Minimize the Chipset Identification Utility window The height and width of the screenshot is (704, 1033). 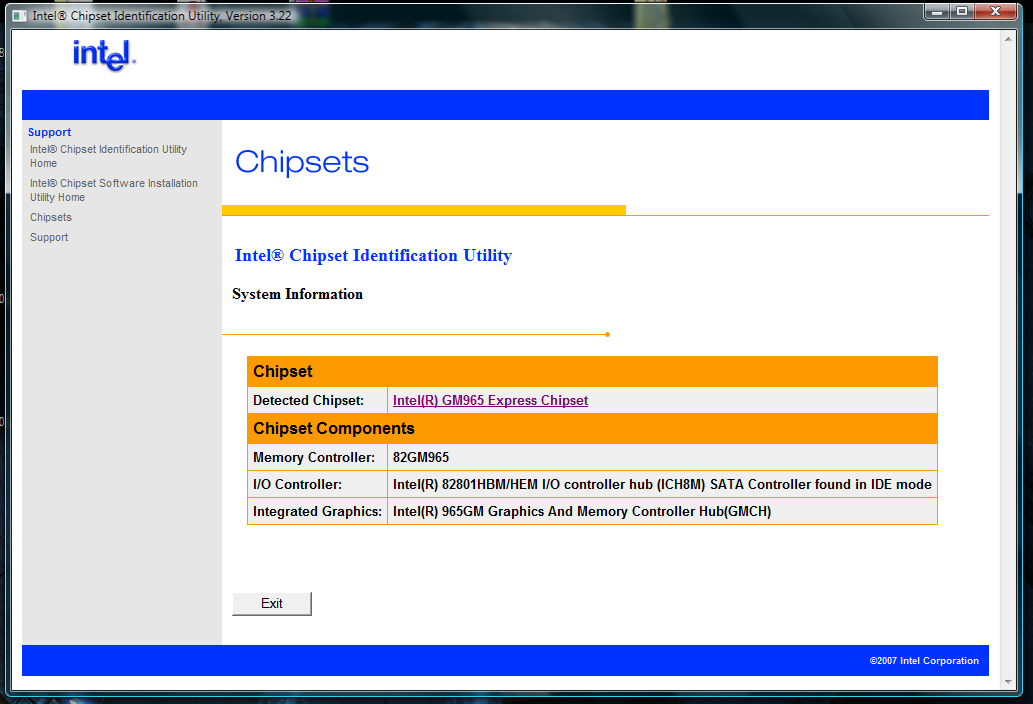936,11
